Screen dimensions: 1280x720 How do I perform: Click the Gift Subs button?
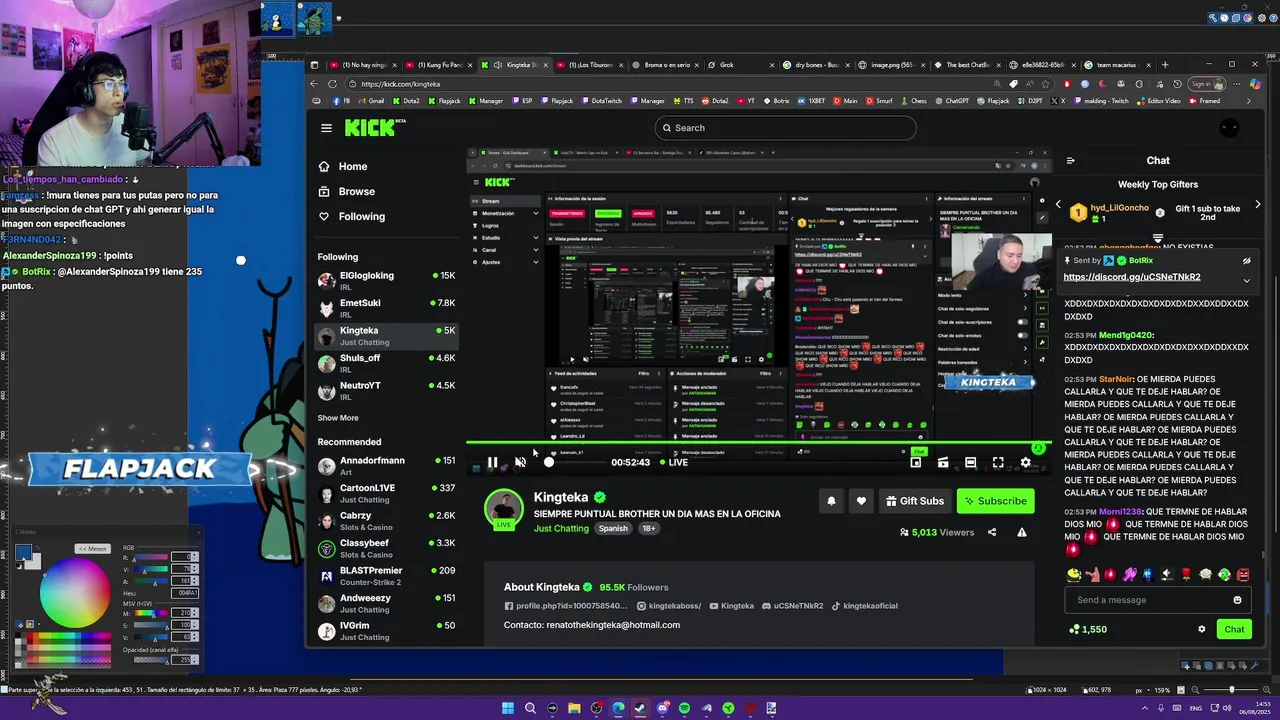pos(913,501)
